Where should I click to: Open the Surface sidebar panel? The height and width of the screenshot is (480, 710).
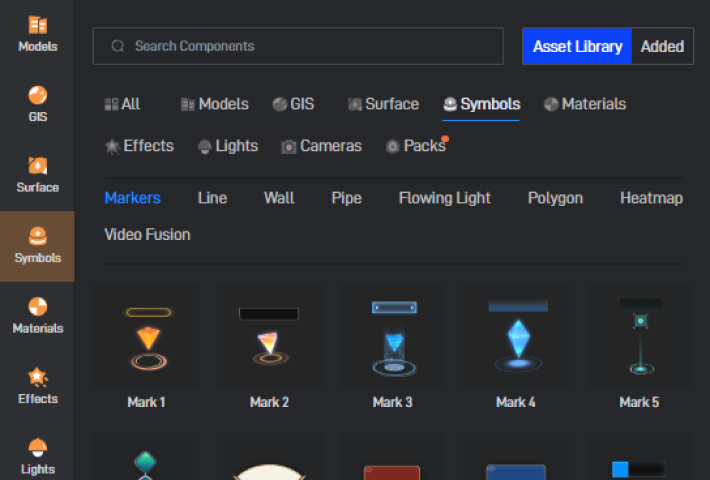click(x=37, y=174)
